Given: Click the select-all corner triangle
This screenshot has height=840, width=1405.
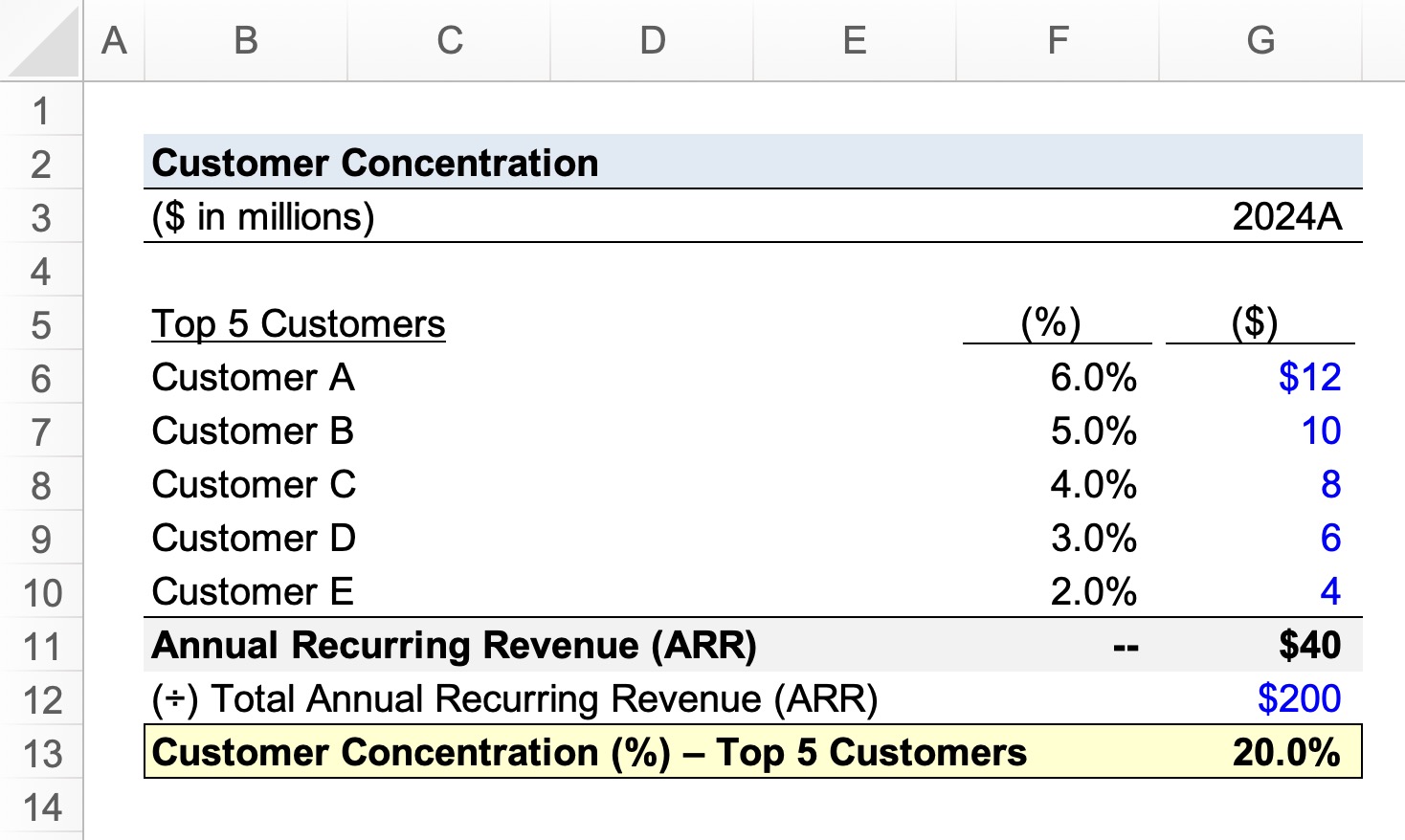Looking at the screenshot, I should 42,40.
